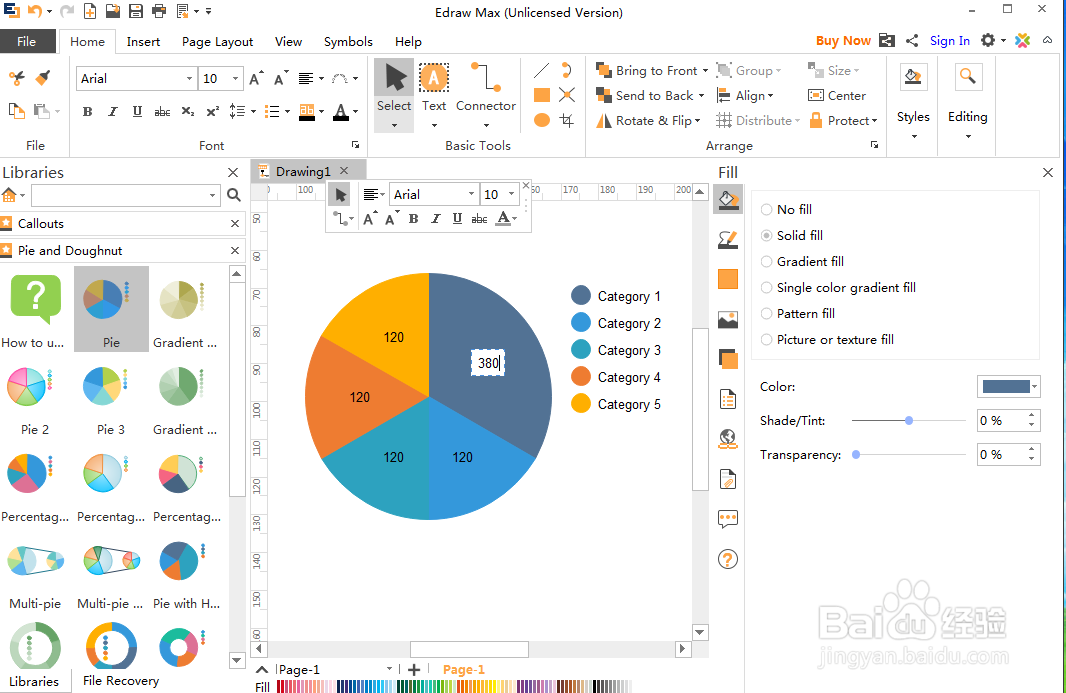
Task: Click the Buy Now link
Action: pyautogui.click(x=843, y=41)
